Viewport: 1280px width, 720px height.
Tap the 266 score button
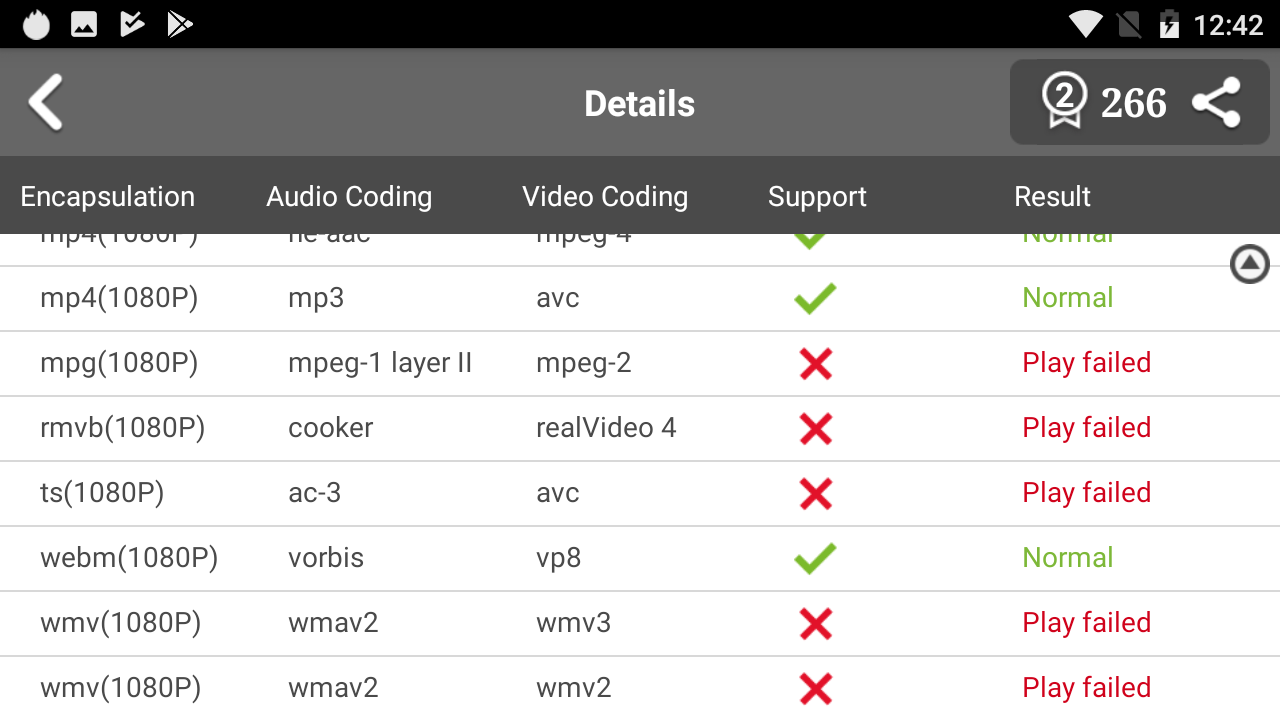tap(1134, 103)
